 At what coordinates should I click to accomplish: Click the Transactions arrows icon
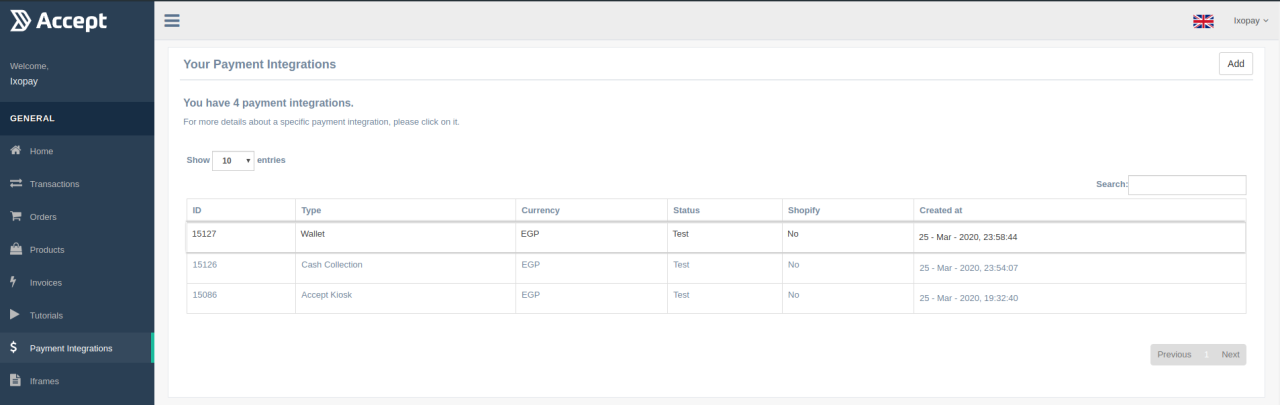click(x=16, y=184)
